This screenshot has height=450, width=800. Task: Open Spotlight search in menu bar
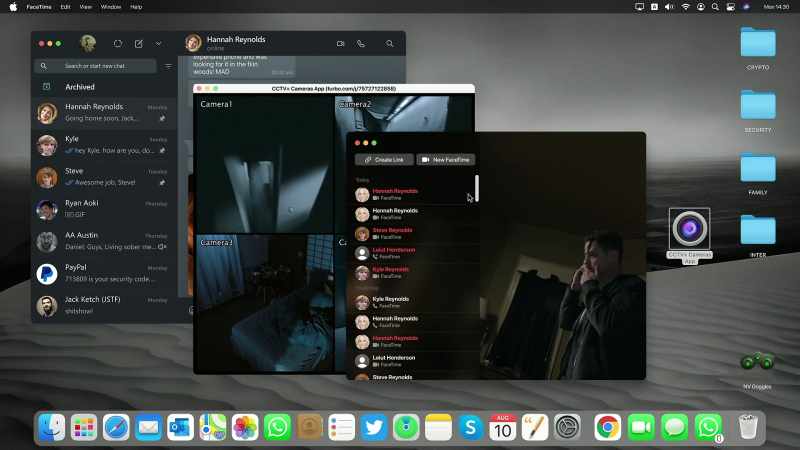(715, 7)
